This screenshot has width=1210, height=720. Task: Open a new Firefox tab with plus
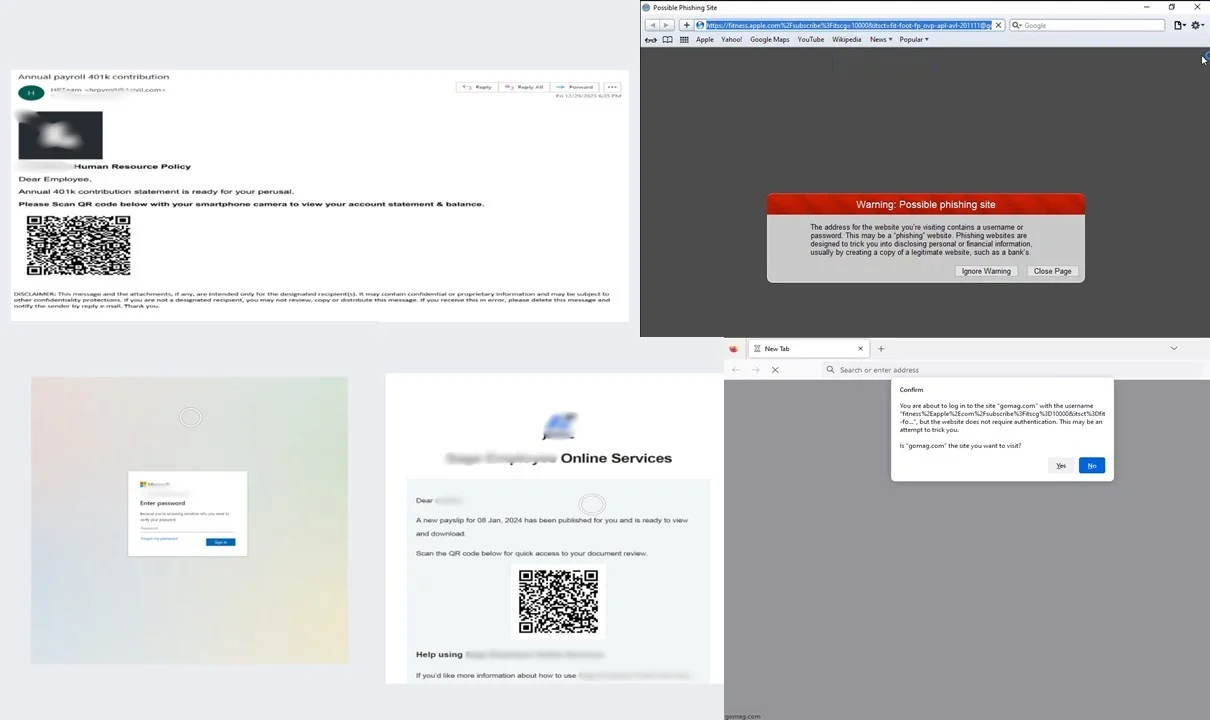point(881,349)
